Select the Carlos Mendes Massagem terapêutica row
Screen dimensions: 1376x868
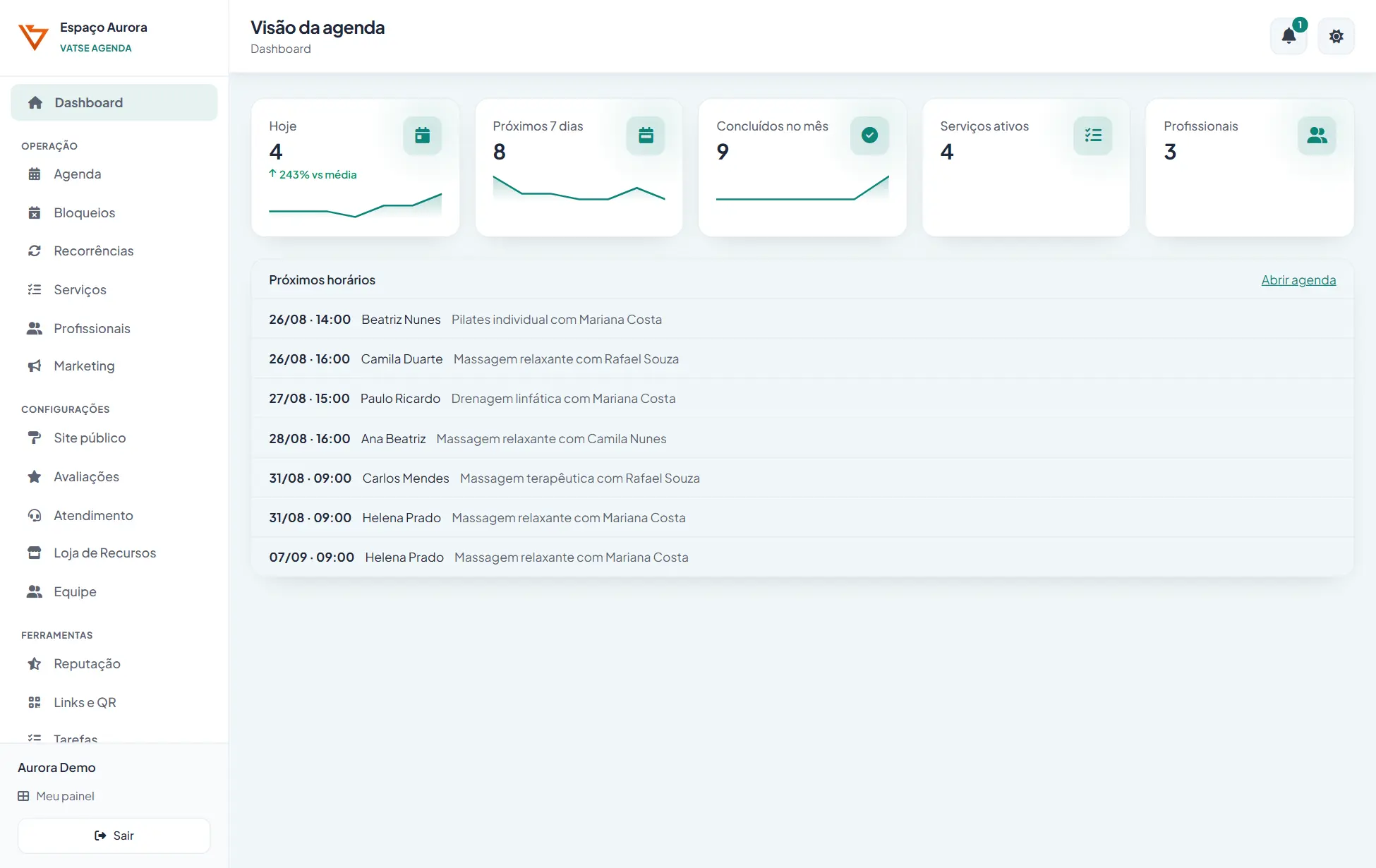[x=802, y=478]
